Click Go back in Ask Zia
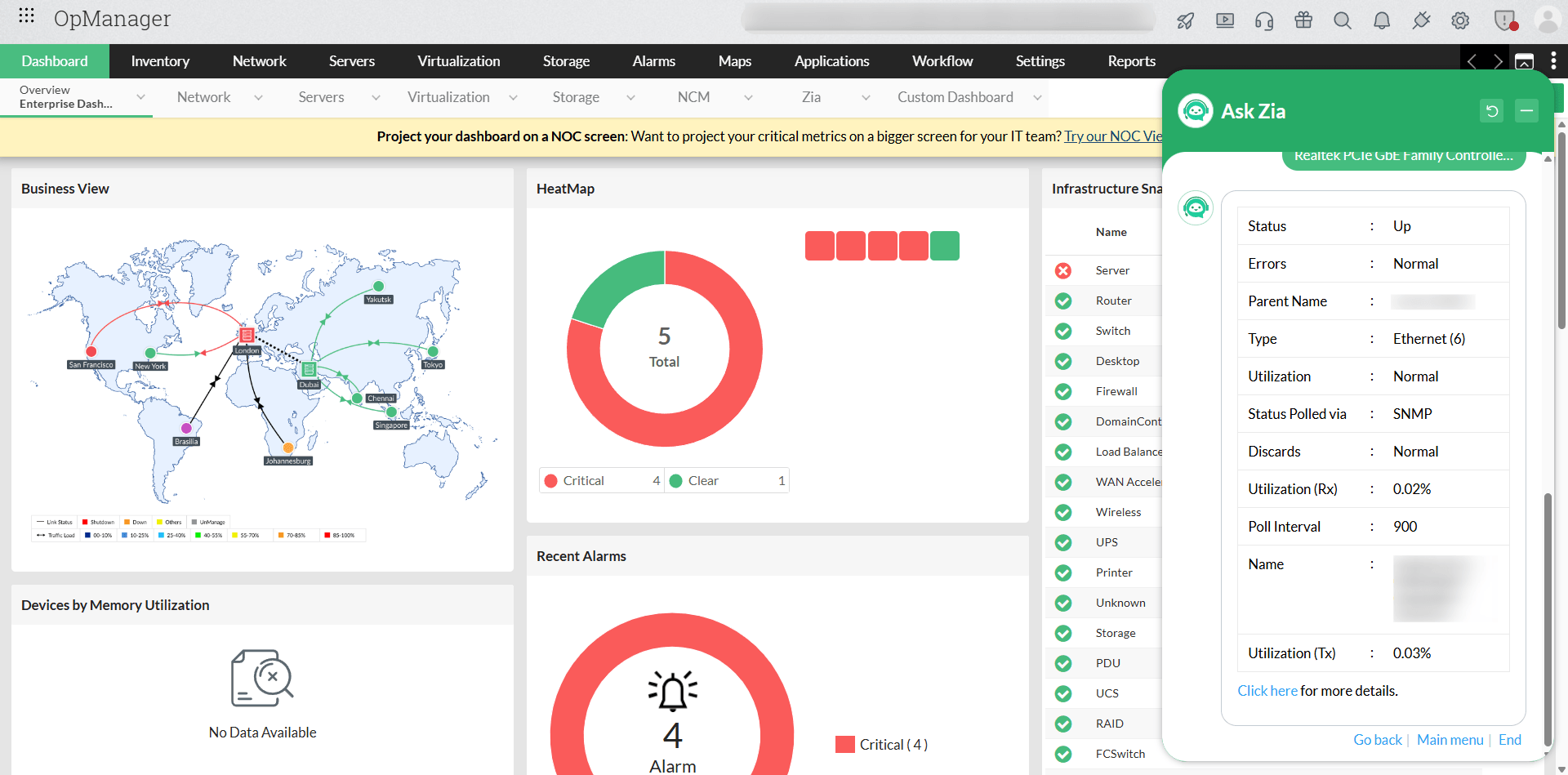1568x775 pixels. [1378, 740]
